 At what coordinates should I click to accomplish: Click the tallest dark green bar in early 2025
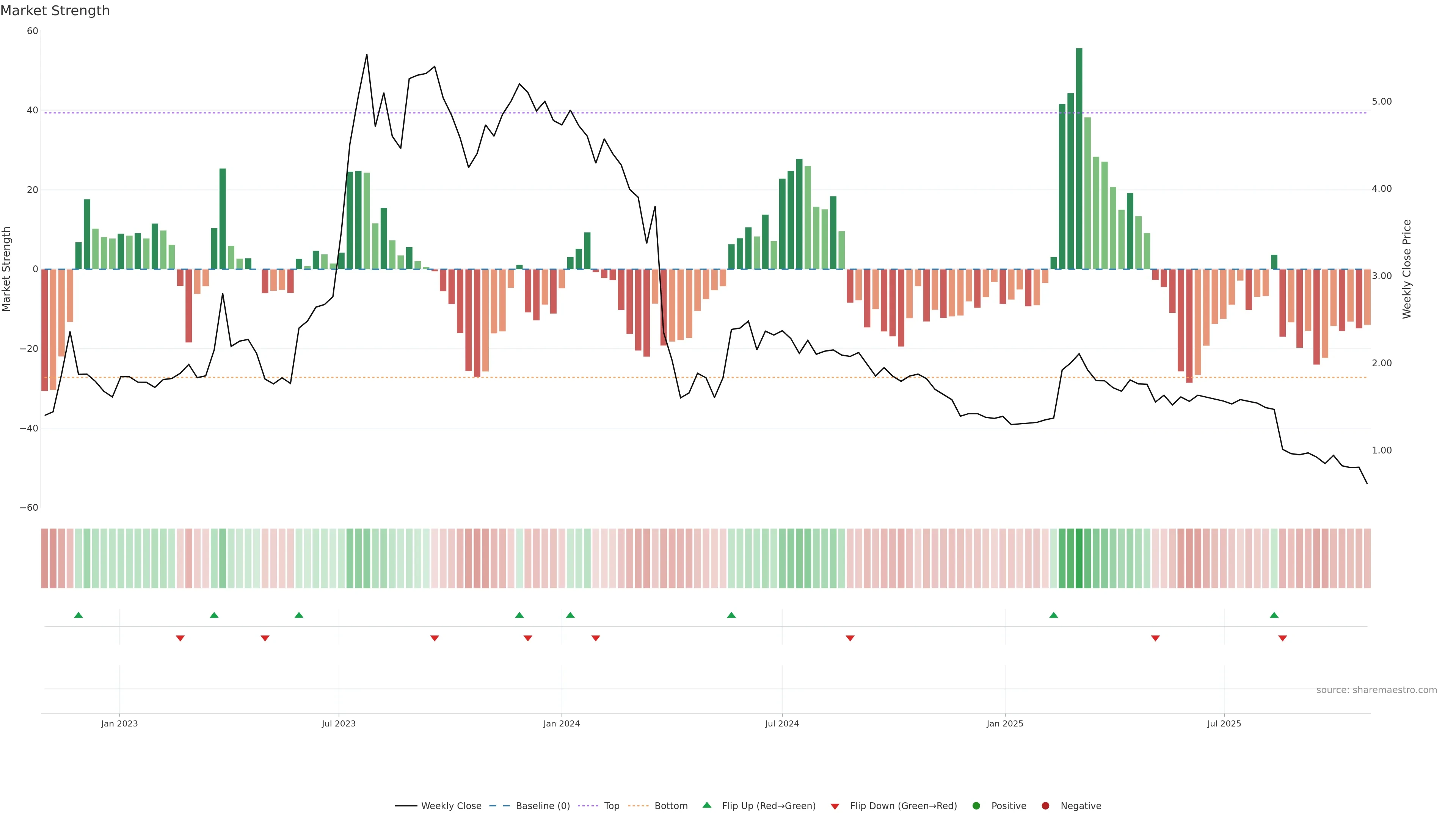[1079, 158]
